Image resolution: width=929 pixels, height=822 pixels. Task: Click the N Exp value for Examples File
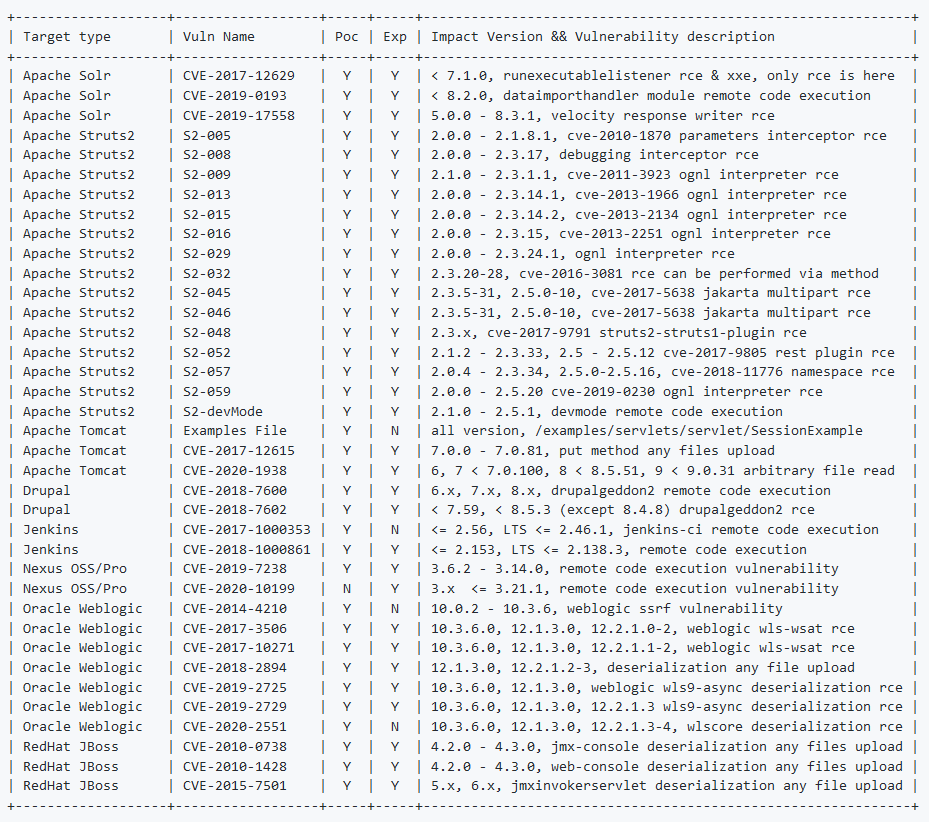pos(395,431)
